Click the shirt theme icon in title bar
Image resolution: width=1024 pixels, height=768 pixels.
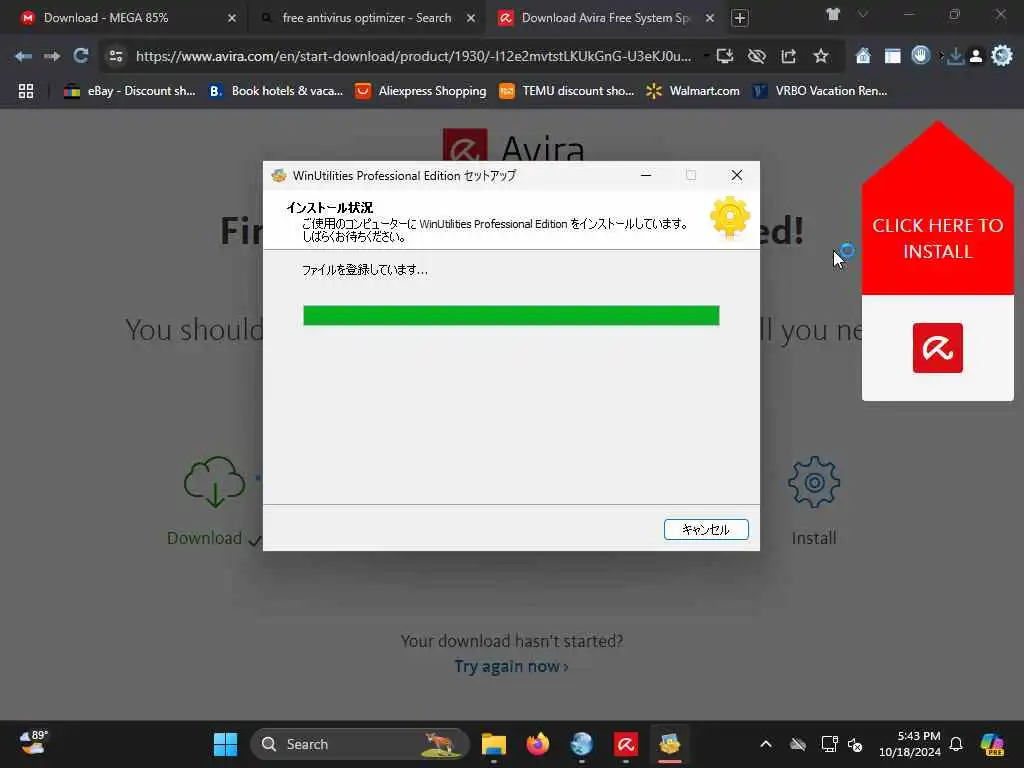click(x=833, y=14)
